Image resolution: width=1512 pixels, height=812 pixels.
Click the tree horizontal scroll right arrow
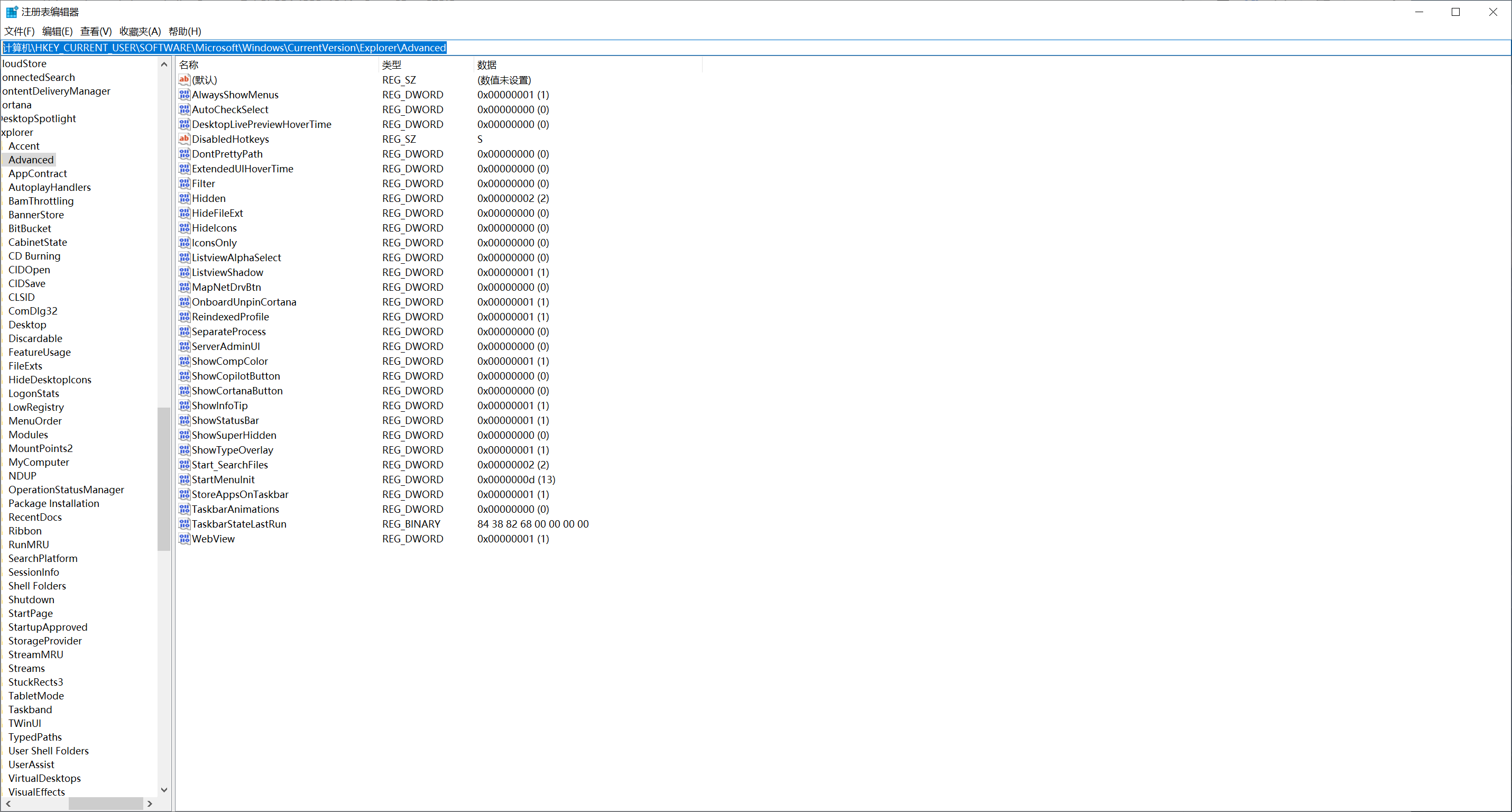[150, 804]
